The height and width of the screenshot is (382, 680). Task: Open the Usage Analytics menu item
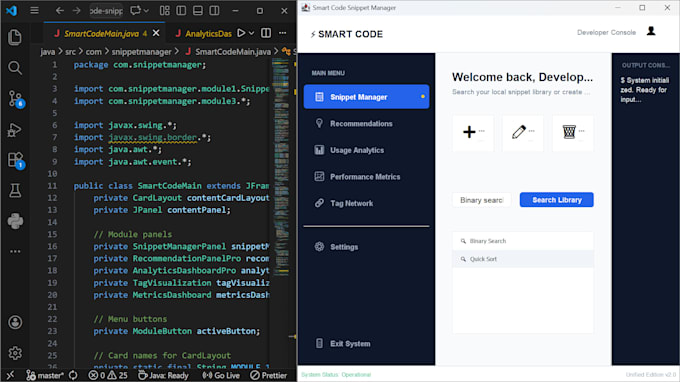click(366, 150)
